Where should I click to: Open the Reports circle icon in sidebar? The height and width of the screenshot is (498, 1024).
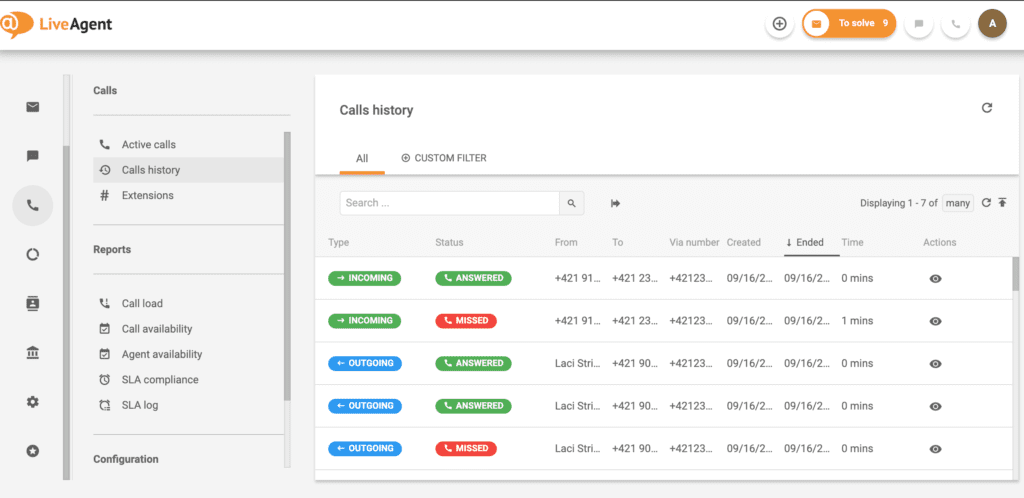click(x=33, y=254)
